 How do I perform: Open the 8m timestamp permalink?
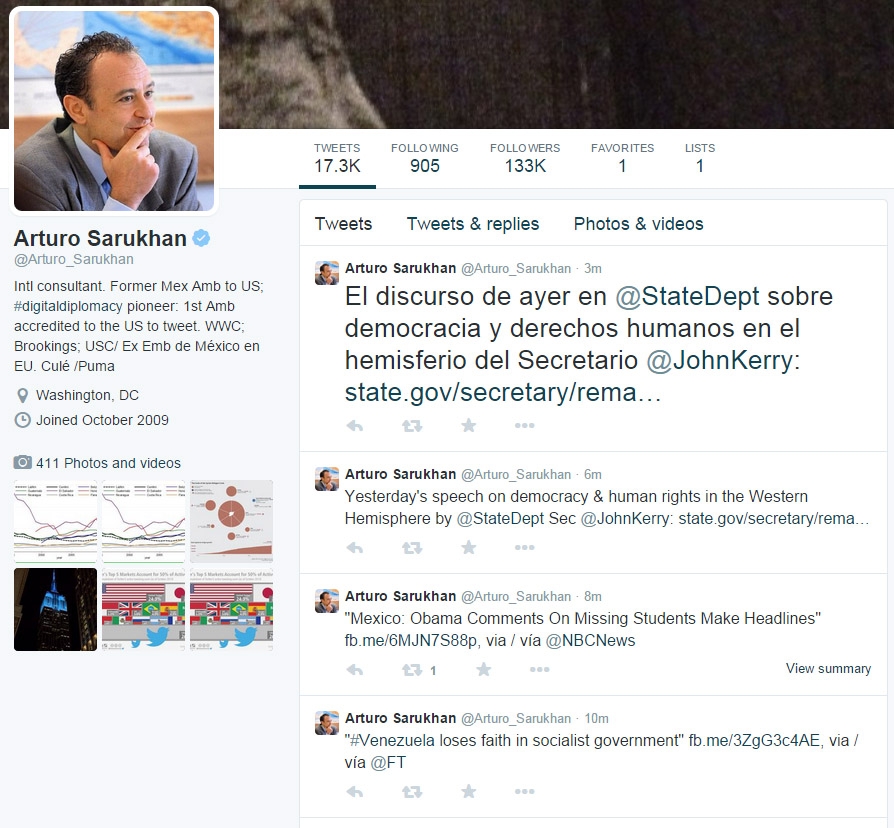(592, 596)
